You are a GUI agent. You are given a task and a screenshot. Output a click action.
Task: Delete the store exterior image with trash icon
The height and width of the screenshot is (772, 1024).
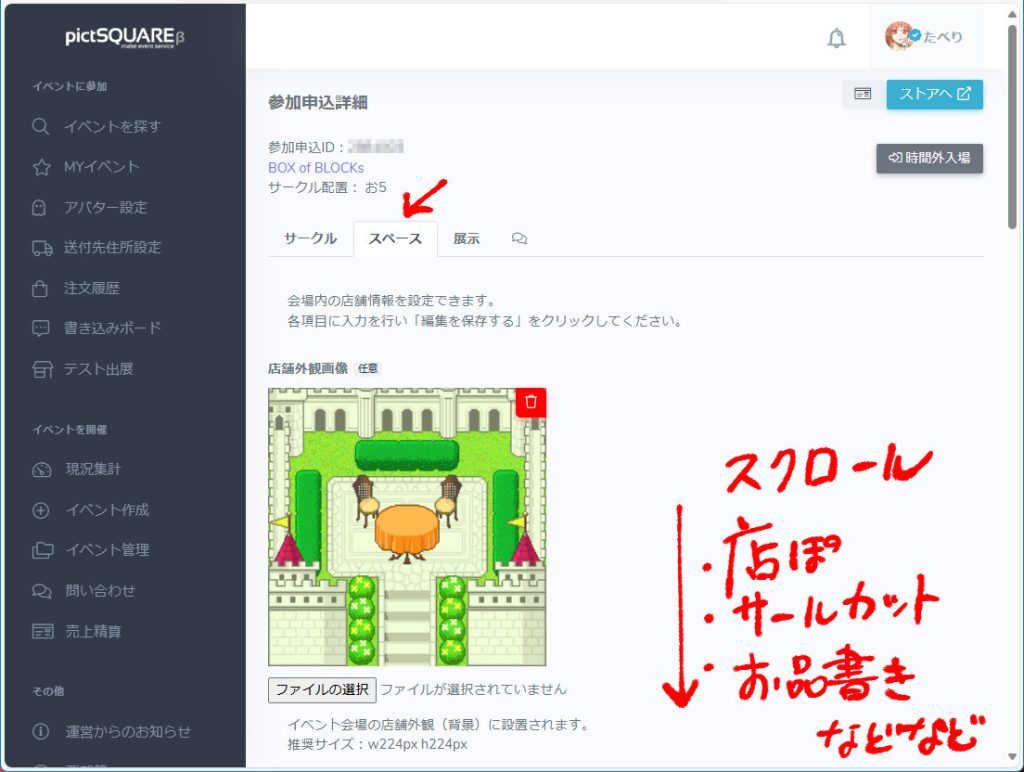tap(531, 402)
